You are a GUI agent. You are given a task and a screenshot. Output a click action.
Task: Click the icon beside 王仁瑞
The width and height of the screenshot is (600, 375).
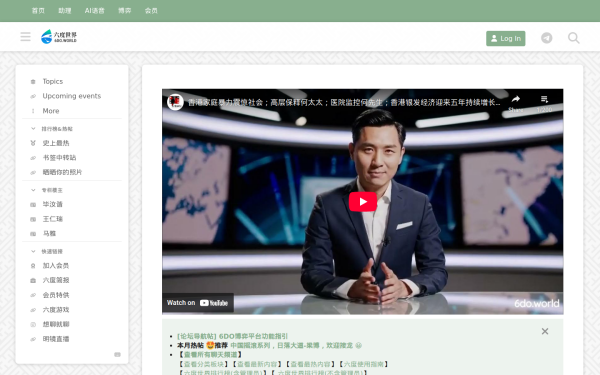tap(33, 219)
